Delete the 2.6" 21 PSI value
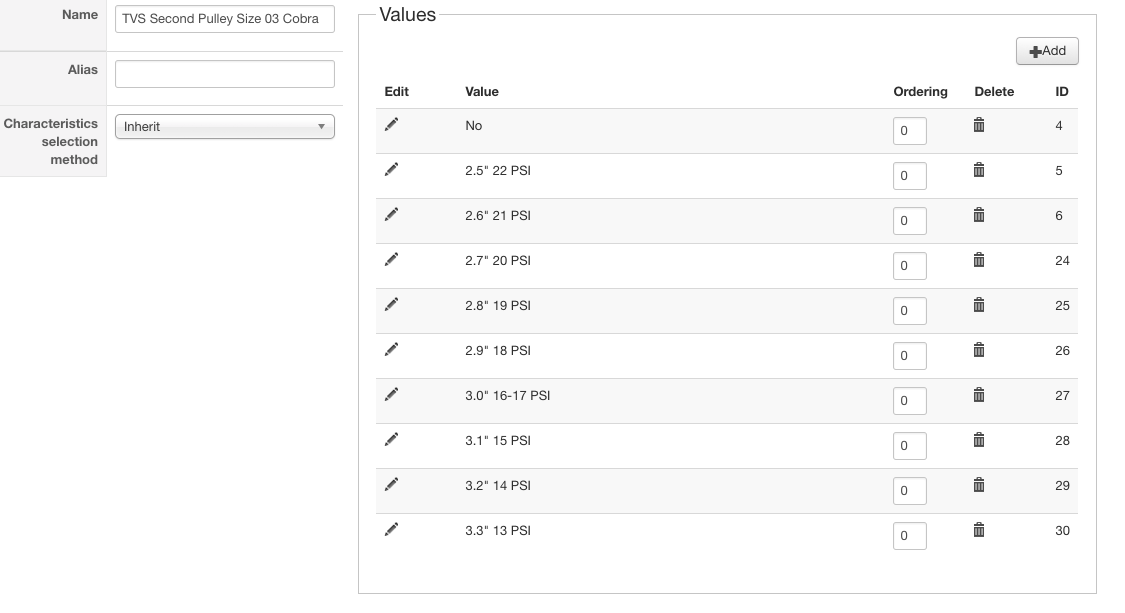Image resolution: width=1125 pixels, height=613 pixels. click(x=979, y=215)
